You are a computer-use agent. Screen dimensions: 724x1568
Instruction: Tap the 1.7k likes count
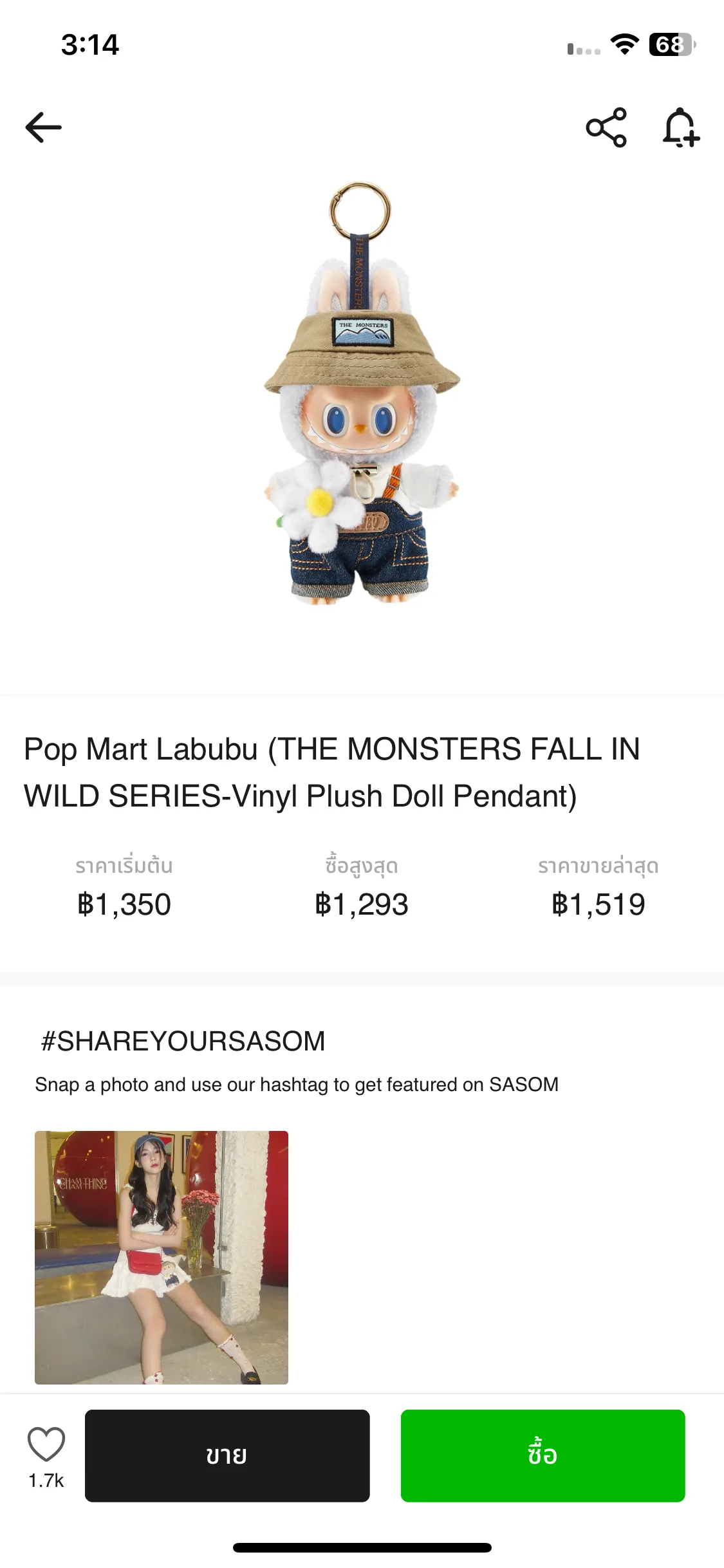[x=46, y=1480]
